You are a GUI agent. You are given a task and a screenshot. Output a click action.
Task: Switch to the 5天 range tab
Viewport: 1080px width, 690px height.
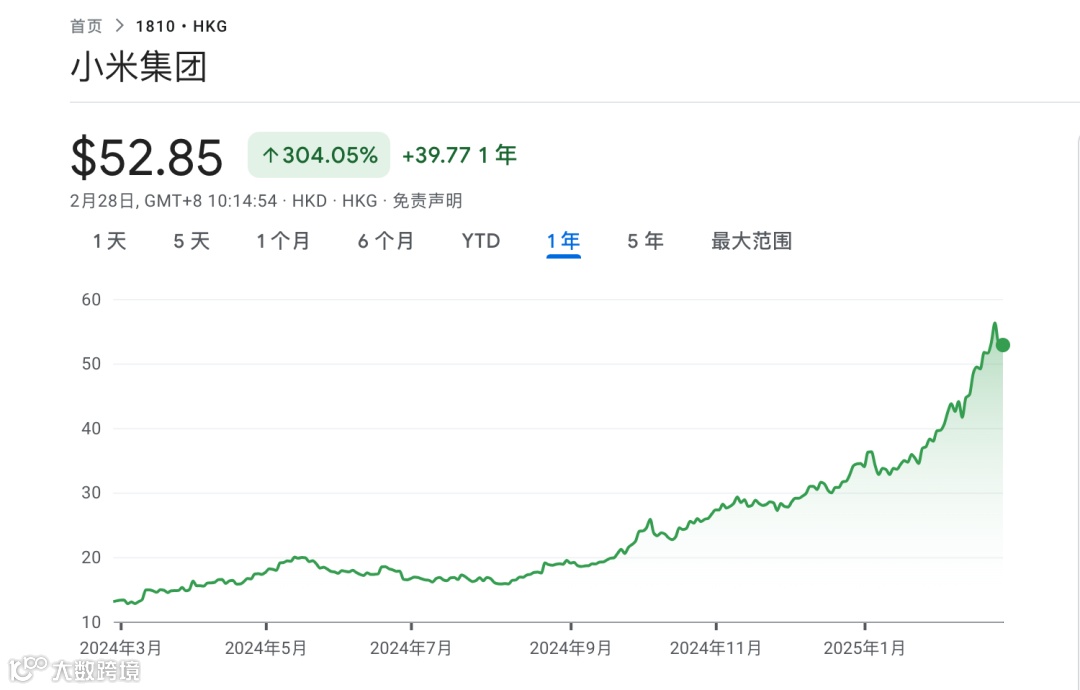(x=191, y=241)
